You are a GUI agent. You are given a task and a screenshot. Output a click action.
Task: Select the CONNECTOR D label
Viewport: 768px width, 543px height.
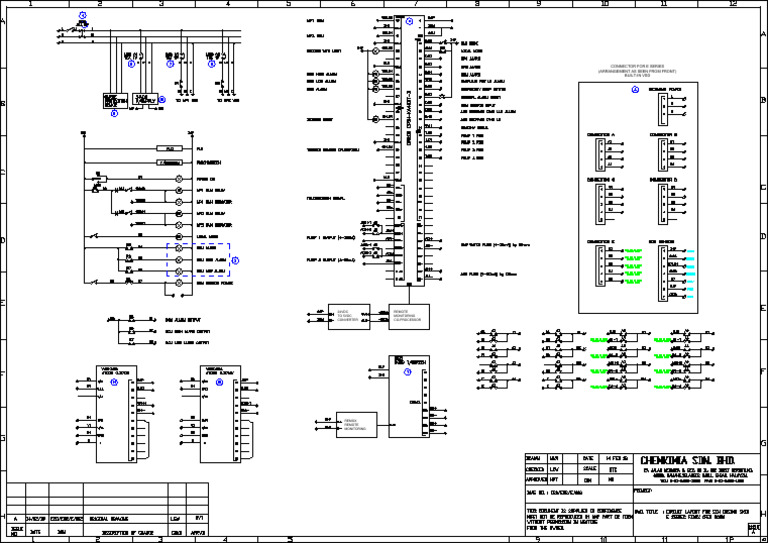coord(663,180)
